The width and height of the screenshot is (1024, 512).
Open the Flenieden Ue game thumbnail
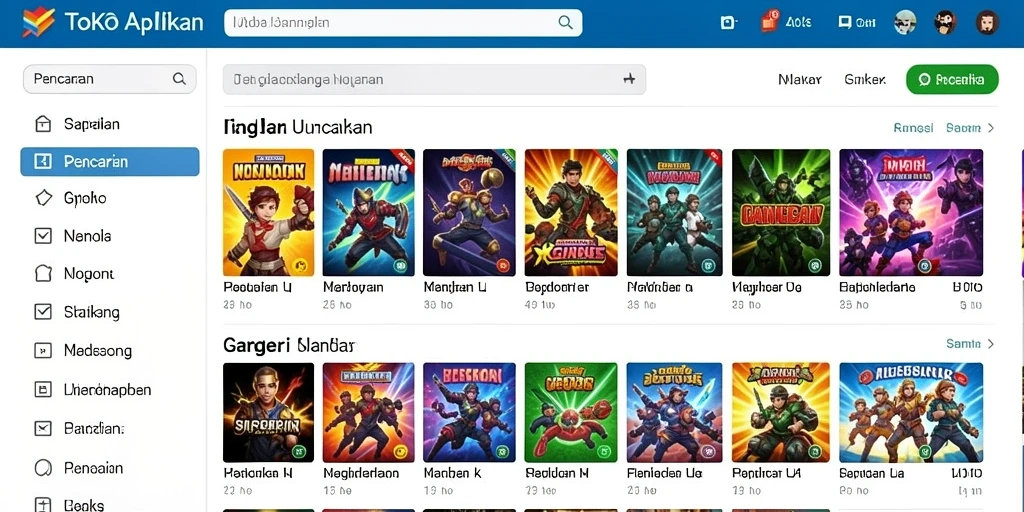[x=674, y=412]
